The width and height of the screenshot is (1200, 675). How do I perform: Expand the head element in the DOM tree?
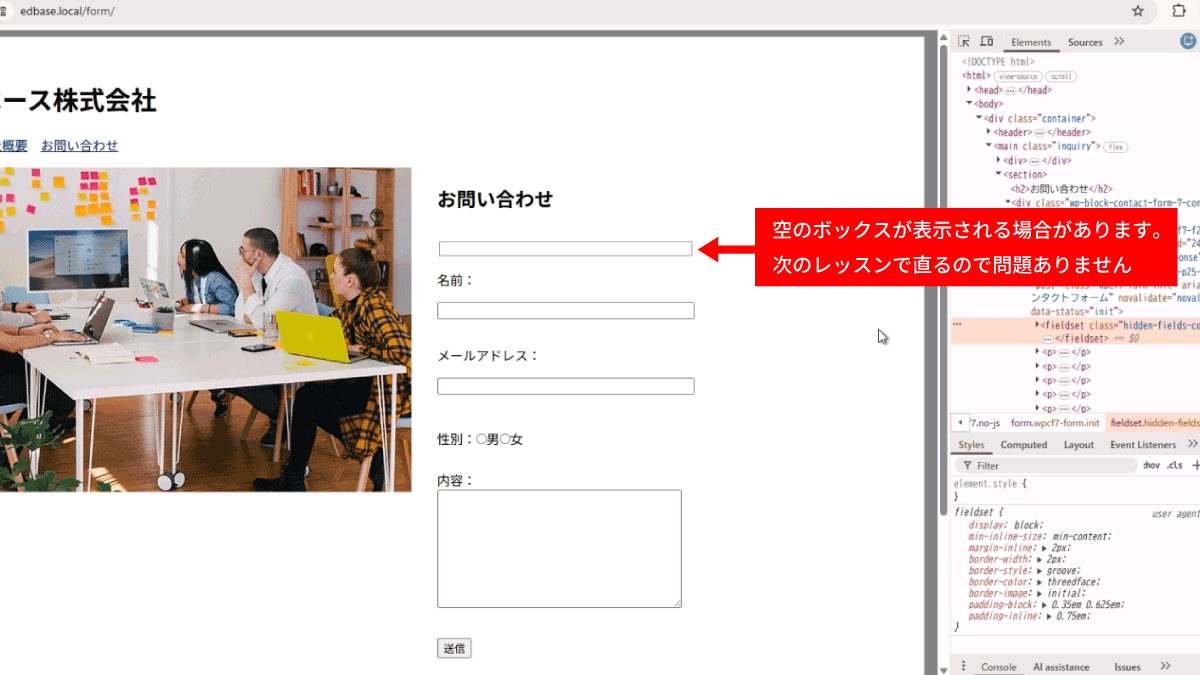(970, 89)
